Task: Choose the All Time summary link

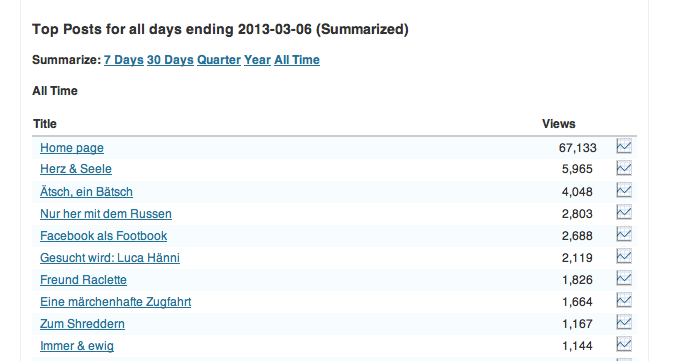Action: pyautogui.click(x=297, y=60)
